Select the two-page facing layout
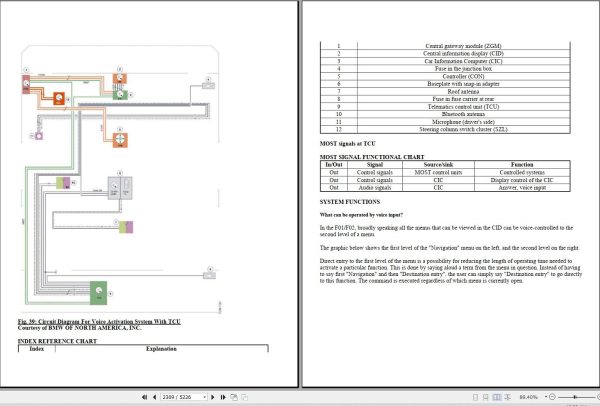 [497, 397]
